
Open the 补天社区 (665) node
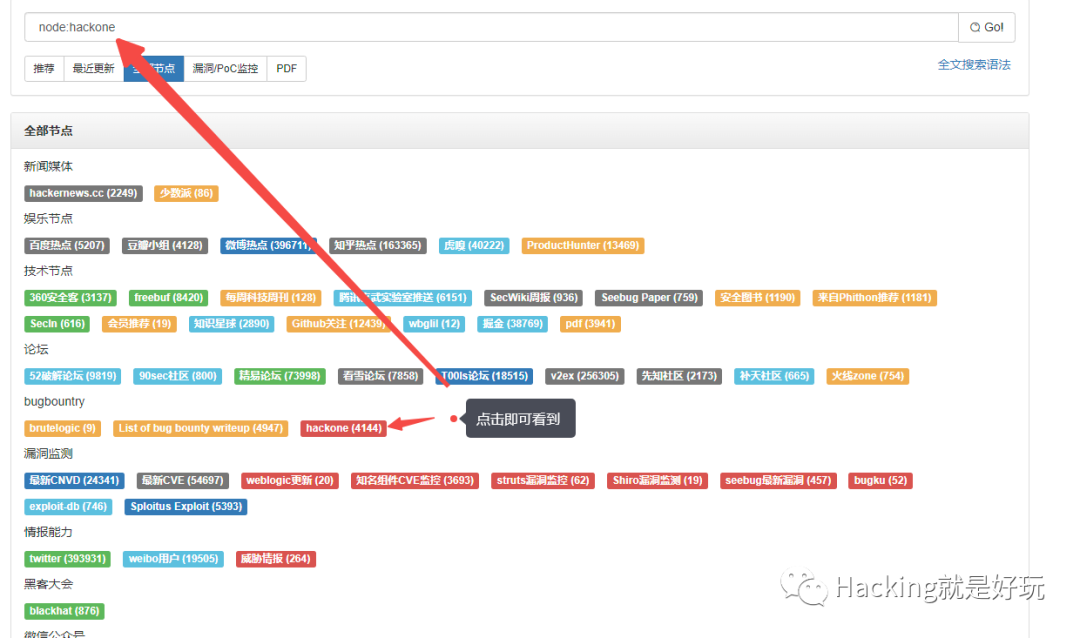(x=774, y=377)
